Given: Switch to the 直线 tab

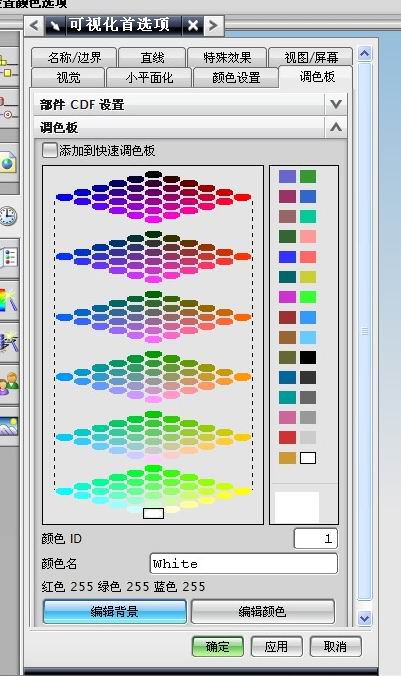Looking at the screenshot, I should tap(152, 57).
